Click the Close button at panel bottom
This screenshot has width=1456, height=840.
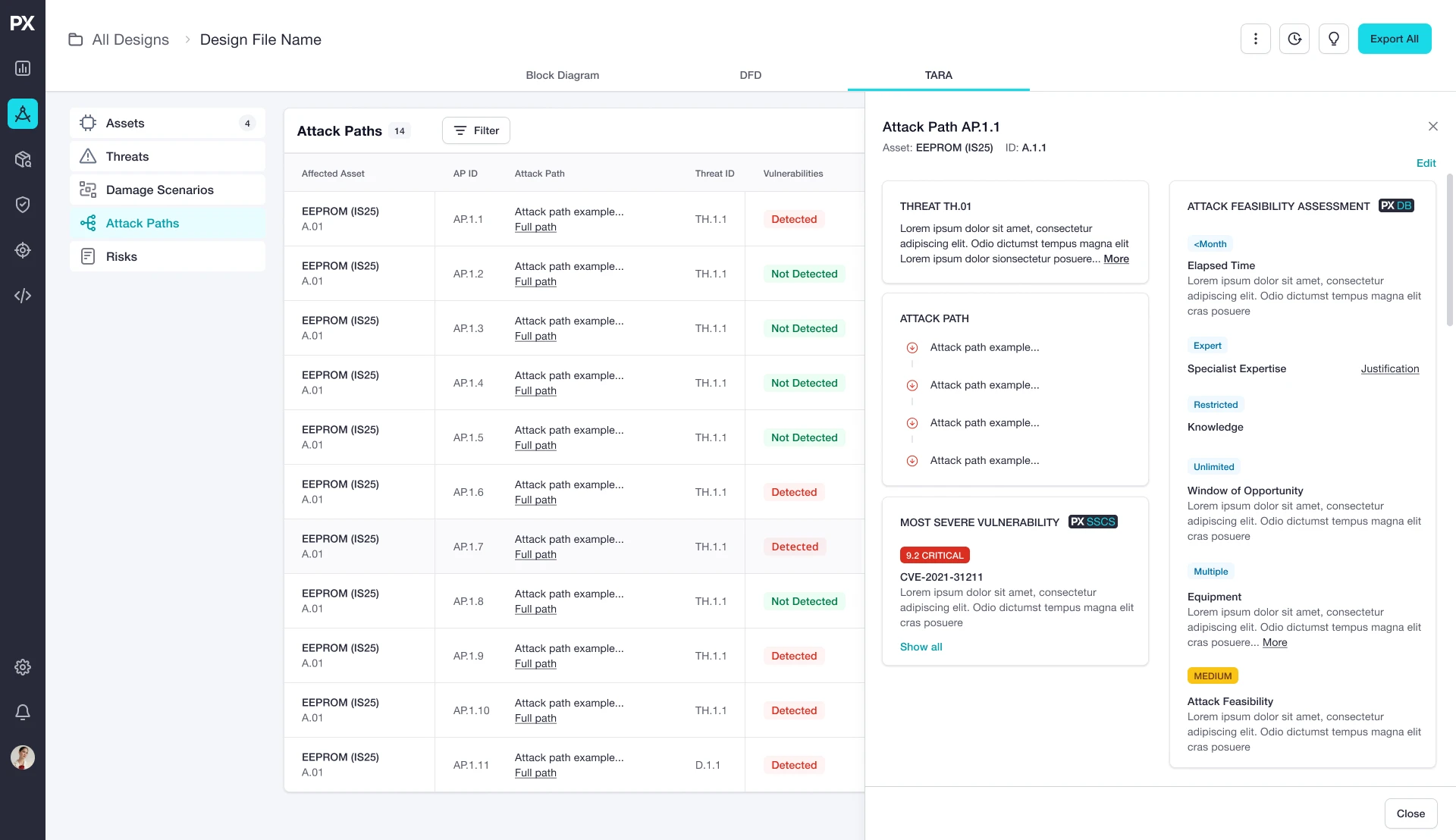point(1410,813)
